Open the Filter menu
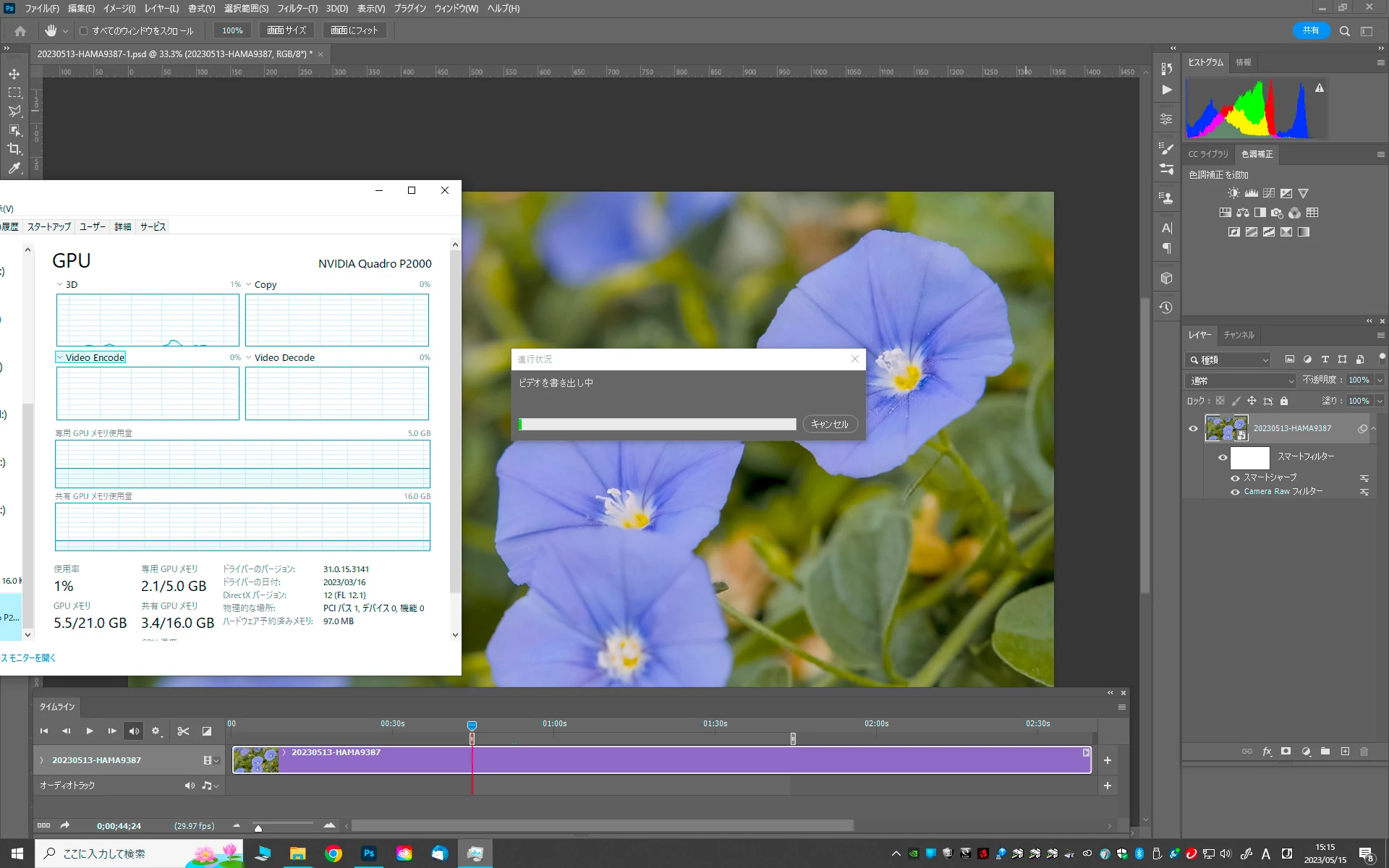This screenshot has height=868, width=1389. click(x=297, y=9)
